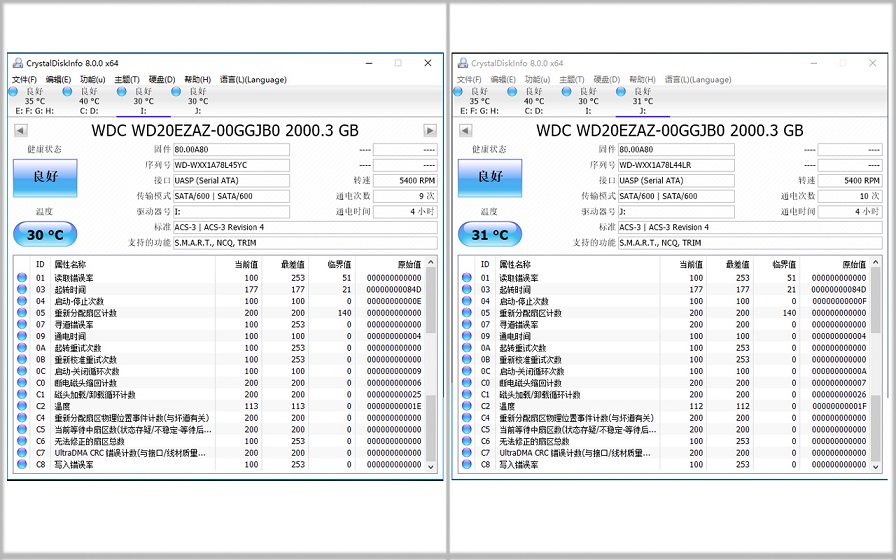896x560 pixels.
Task: Click status icon for 01 读取错误率 right window
Action: click(467, 278)
